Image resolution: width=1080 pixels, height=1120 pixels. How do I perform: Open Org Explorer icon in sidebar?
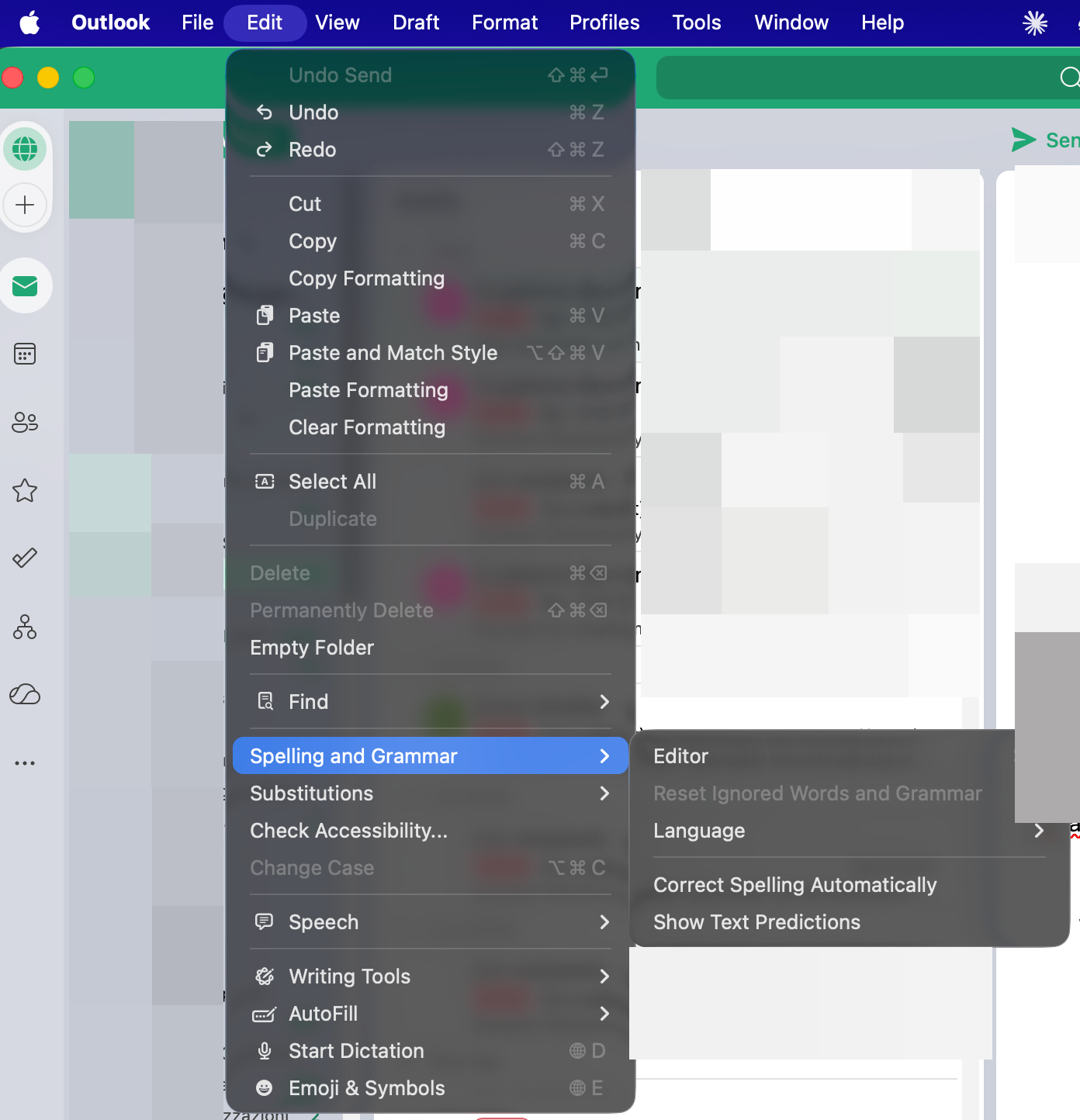pos(25,627)
